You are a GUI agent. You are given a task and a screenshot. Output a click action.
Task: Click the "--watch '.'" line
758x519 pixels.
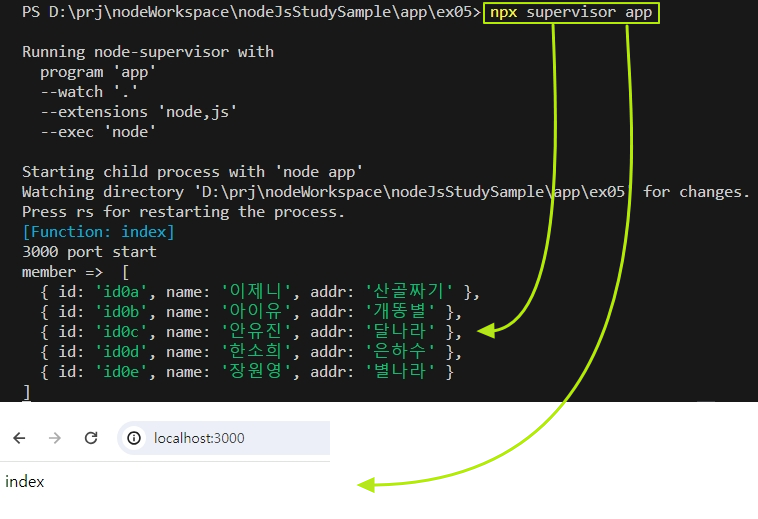[89, 92]
